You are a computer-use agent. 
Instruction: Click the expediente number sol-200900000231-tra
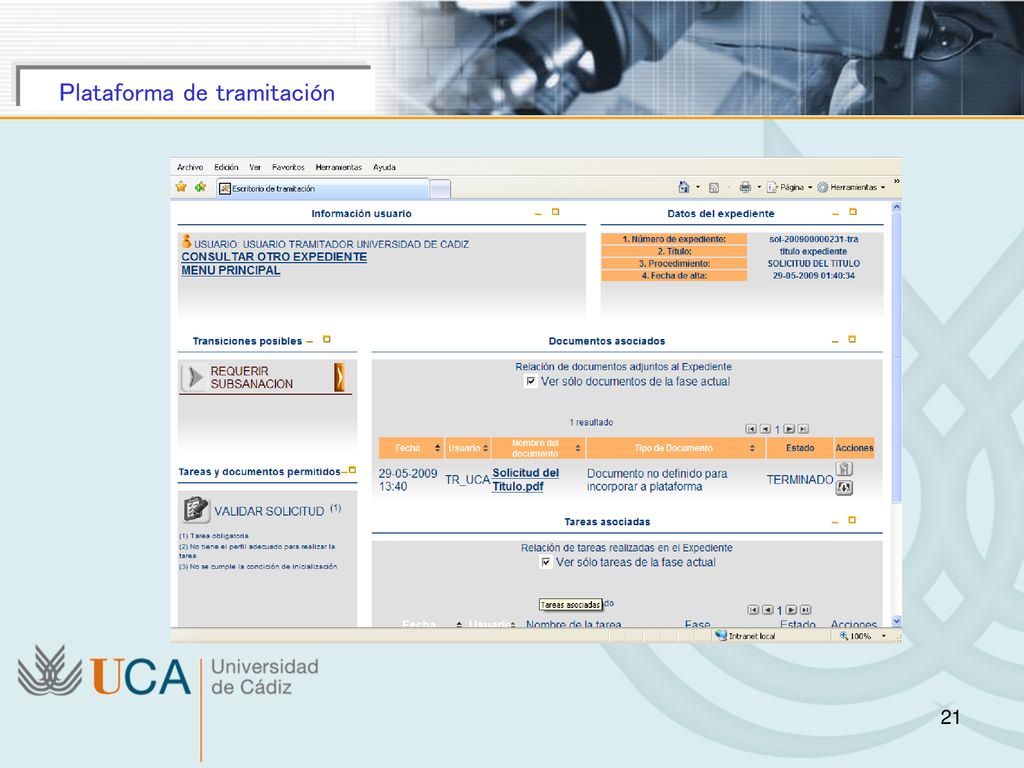[814, 239]
